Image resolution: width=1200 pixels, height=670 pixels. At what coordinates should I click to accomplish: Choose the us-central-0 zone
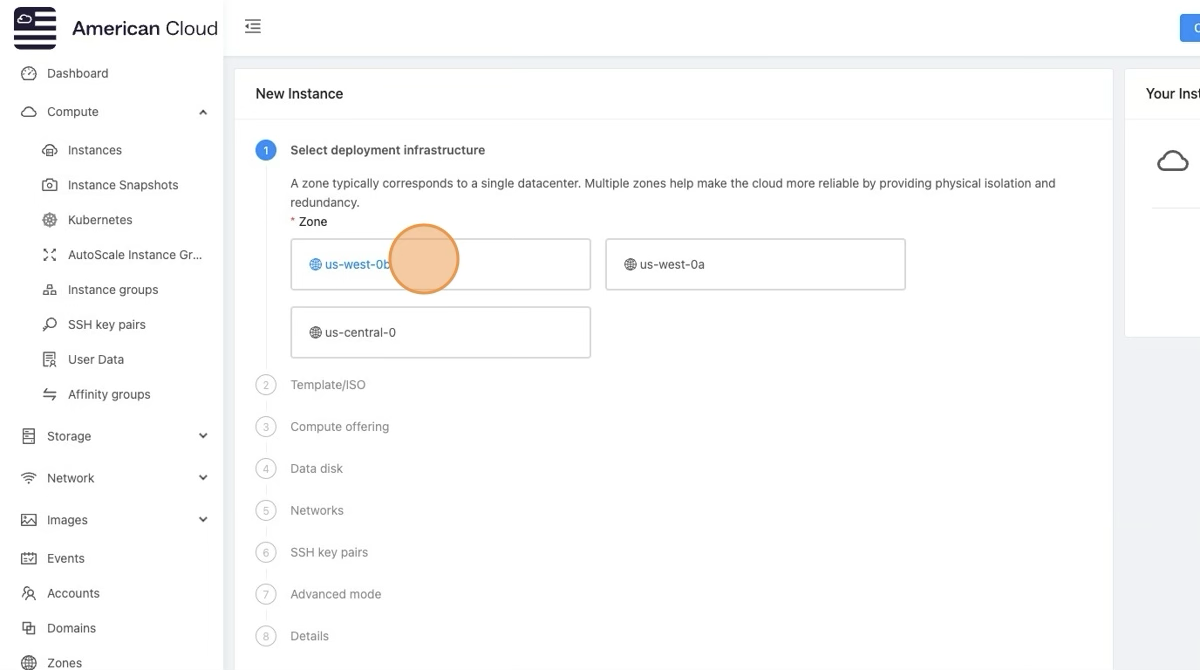coord(440,332)
